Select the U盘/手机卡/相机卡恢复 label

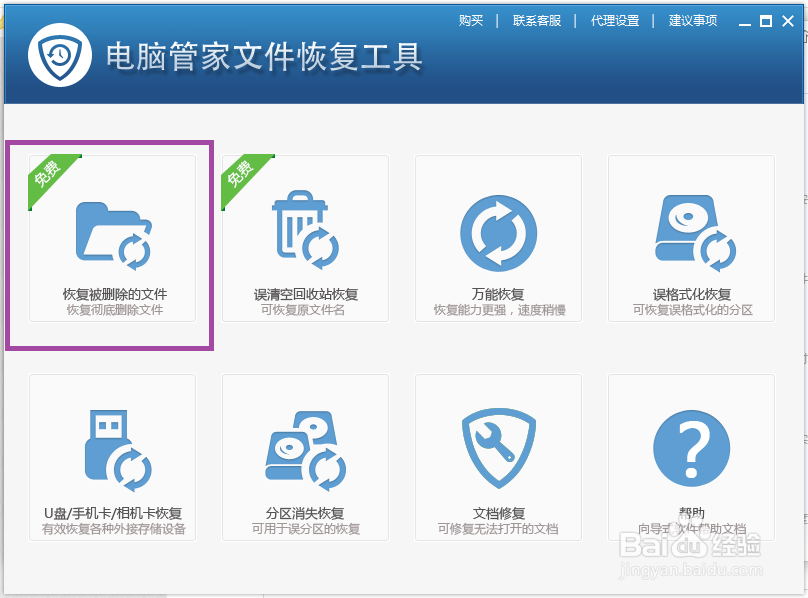click(x=113, y=513)
